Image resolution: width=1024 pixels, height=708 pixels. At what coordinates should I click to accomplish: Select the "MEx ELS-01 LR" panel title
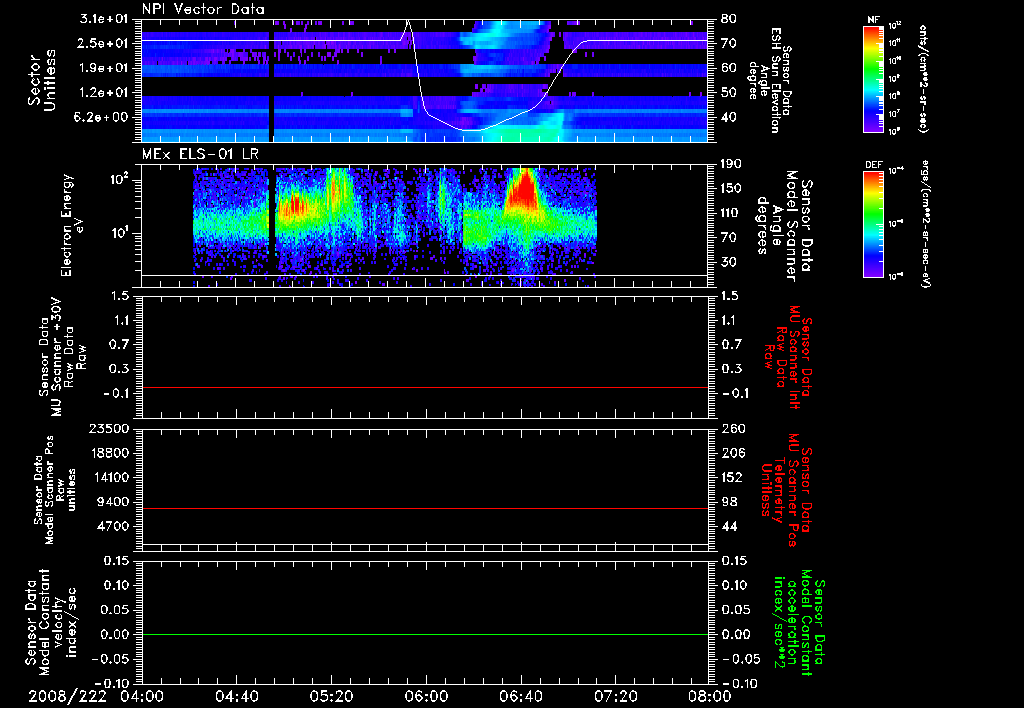199,155
